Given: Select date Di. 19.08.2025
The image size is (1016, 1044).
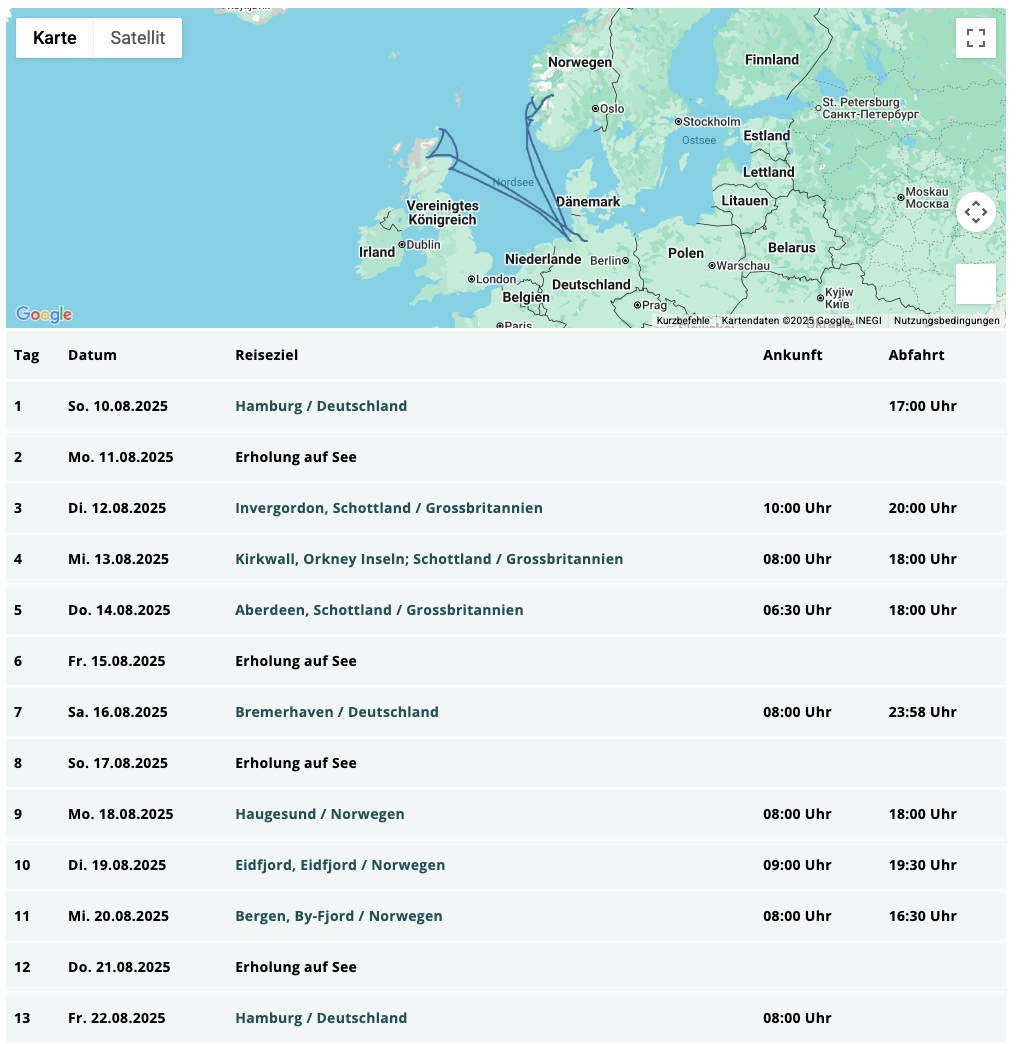Looking at the screenshot, I should pos(117,865).
